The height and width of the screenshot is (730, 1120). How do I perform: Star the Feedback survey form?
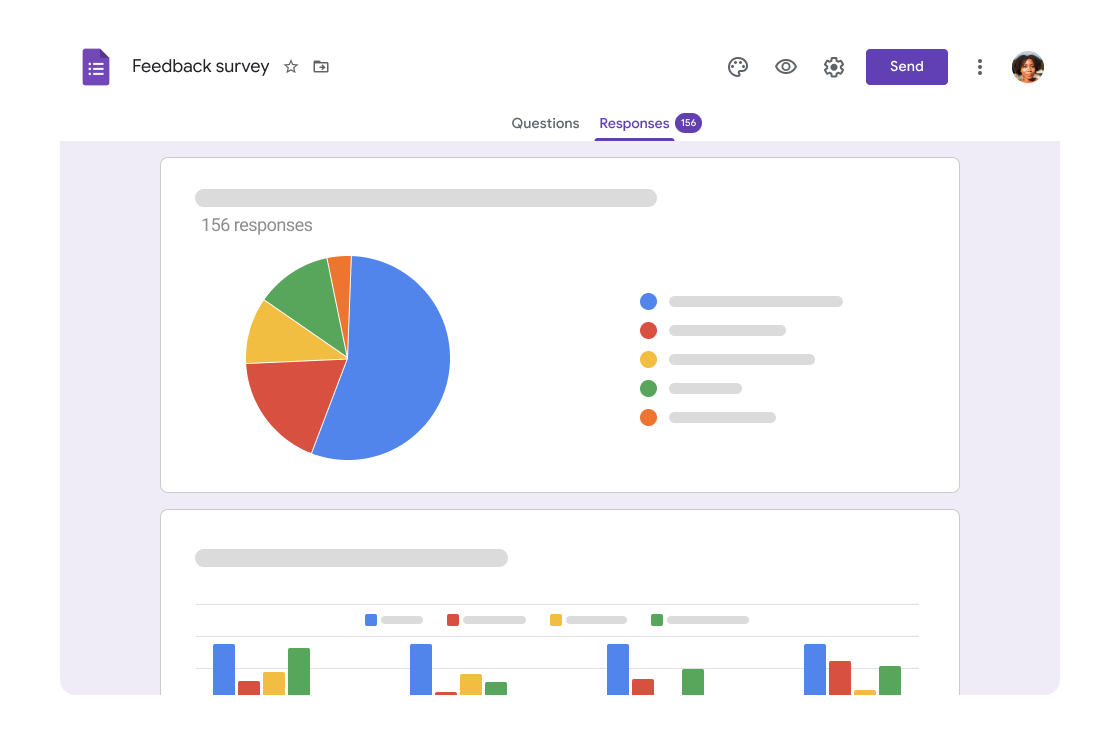[290, 66]
